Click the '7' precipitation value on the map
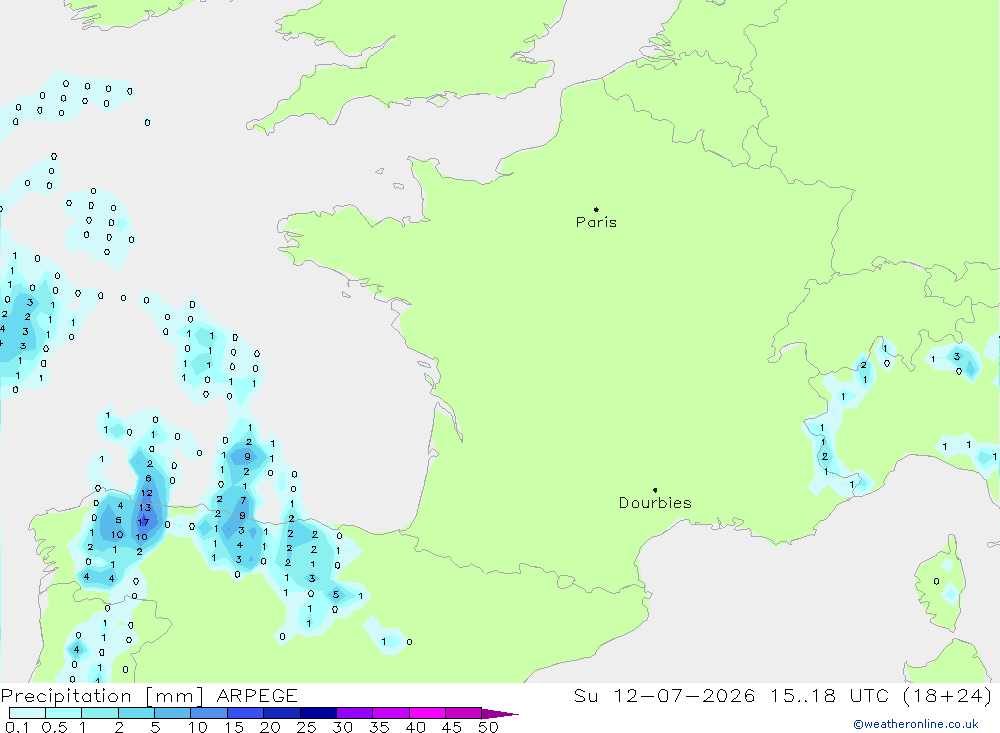Viewport: 1000px width, 733px height. pyautogui.click(x=243, y=500)
